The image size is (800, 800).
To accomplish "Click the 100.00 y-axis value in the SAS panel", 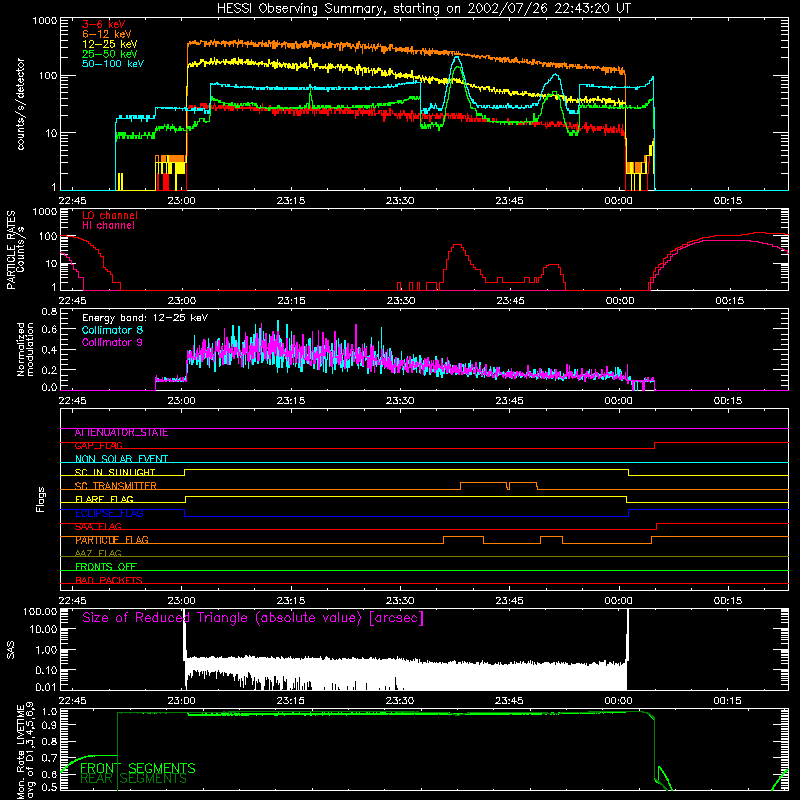I will tap(40, 612).
